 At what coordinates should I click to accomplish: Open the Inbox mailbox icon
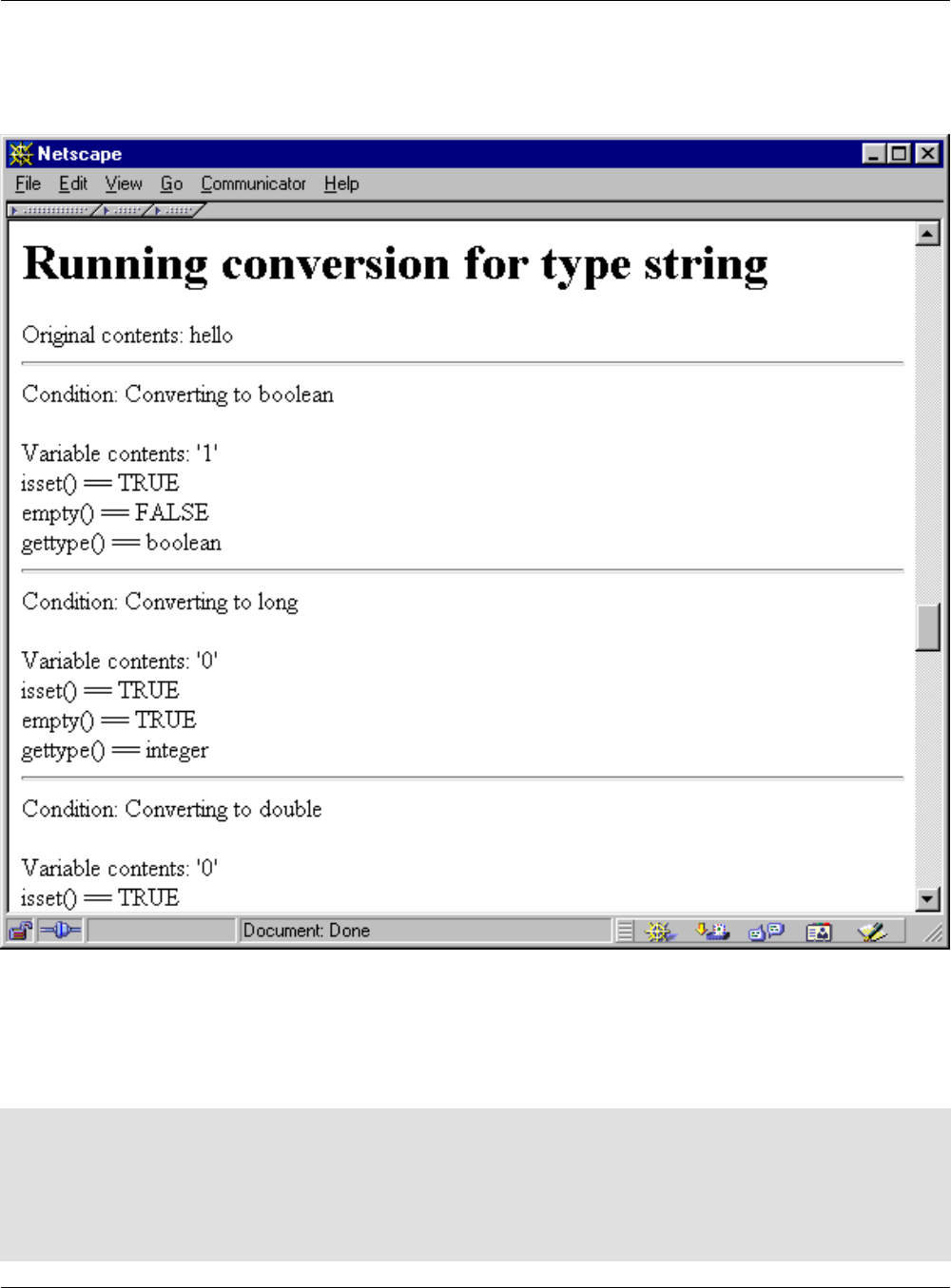tap(711, 932)
